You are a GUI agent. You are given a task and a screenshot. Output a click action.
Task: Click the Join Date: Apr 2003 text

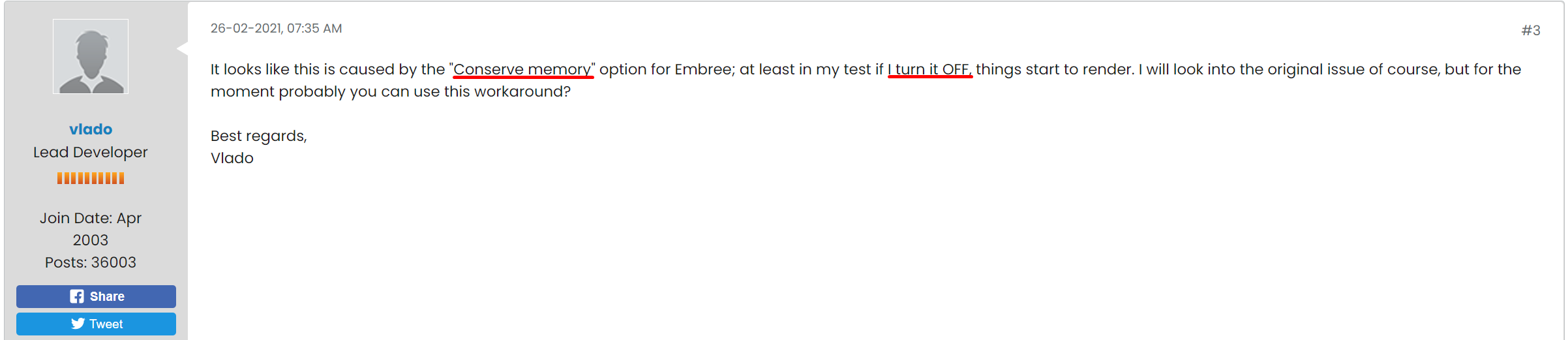pos(91,228)
